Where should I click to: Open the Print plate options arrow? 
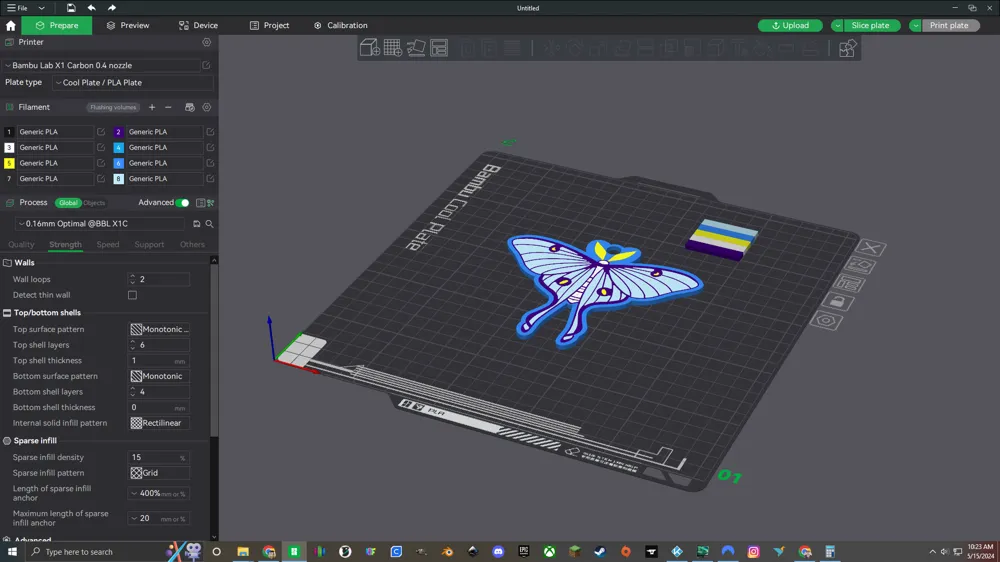coord(915,26)
